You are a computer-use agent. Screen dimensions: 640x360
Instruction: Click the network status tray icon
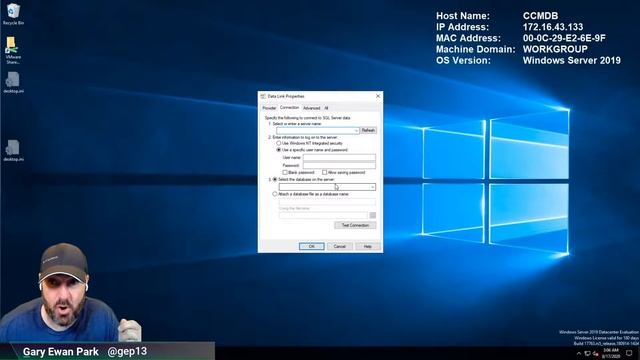(x=587, y=353)
